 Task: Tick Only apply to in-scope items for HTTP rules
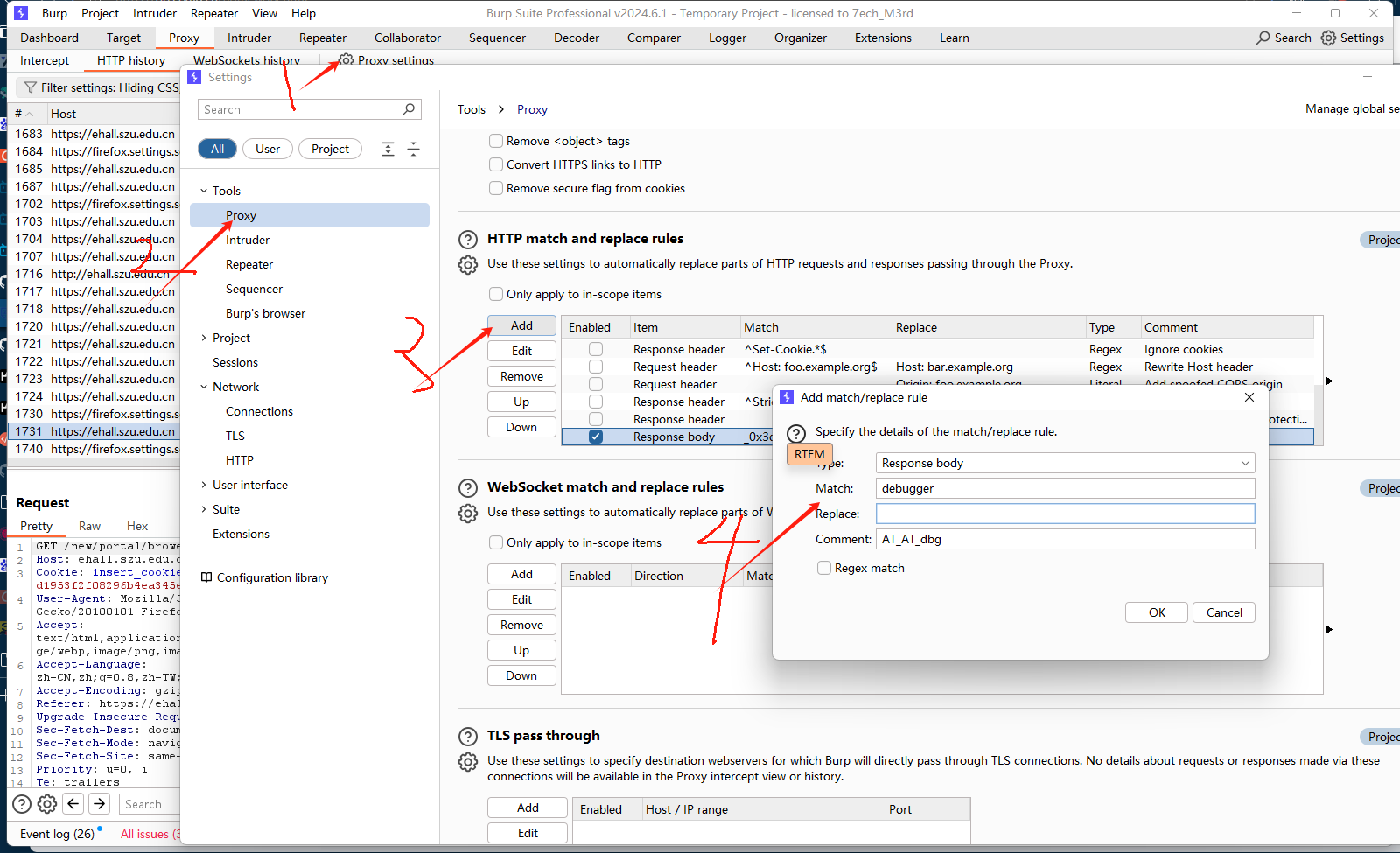[496, 294]
